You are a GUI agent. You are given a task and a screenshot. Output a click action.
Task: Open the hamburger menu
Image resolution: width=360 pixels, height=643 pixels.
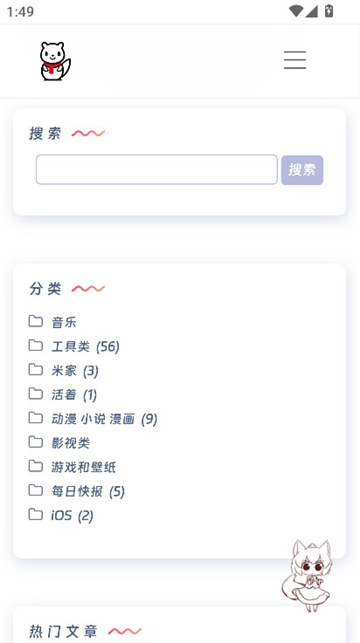295,60
